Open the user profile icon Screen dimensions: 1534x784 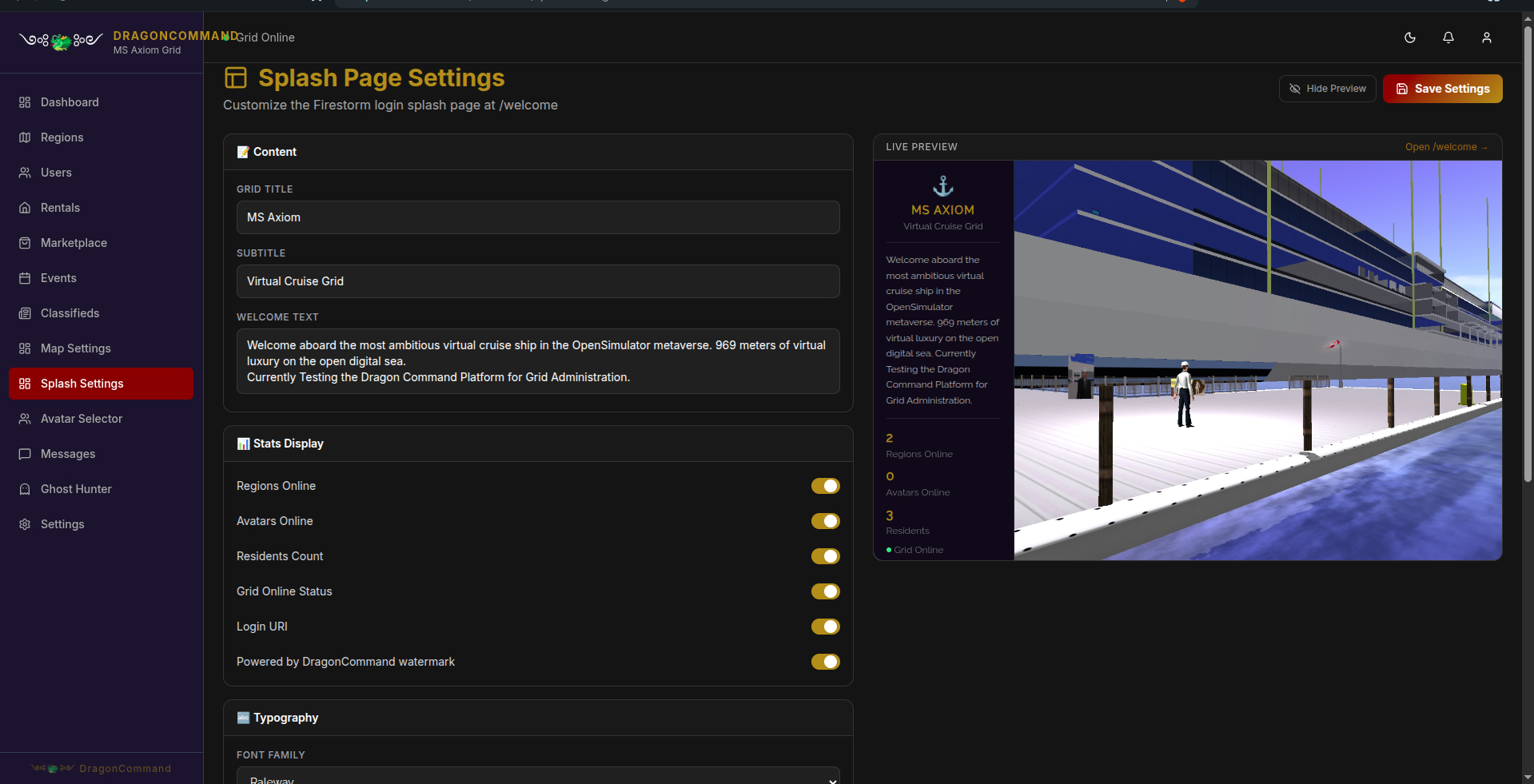coord(1487,38)
